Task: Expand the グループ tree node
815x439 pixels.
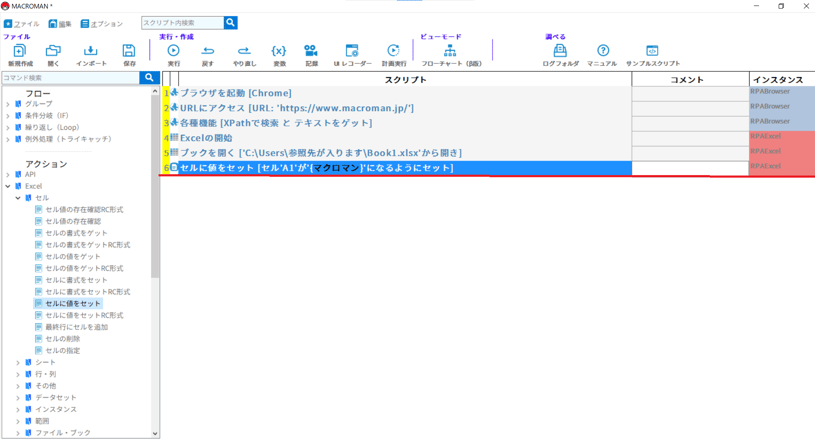Action: coord(8,104)
